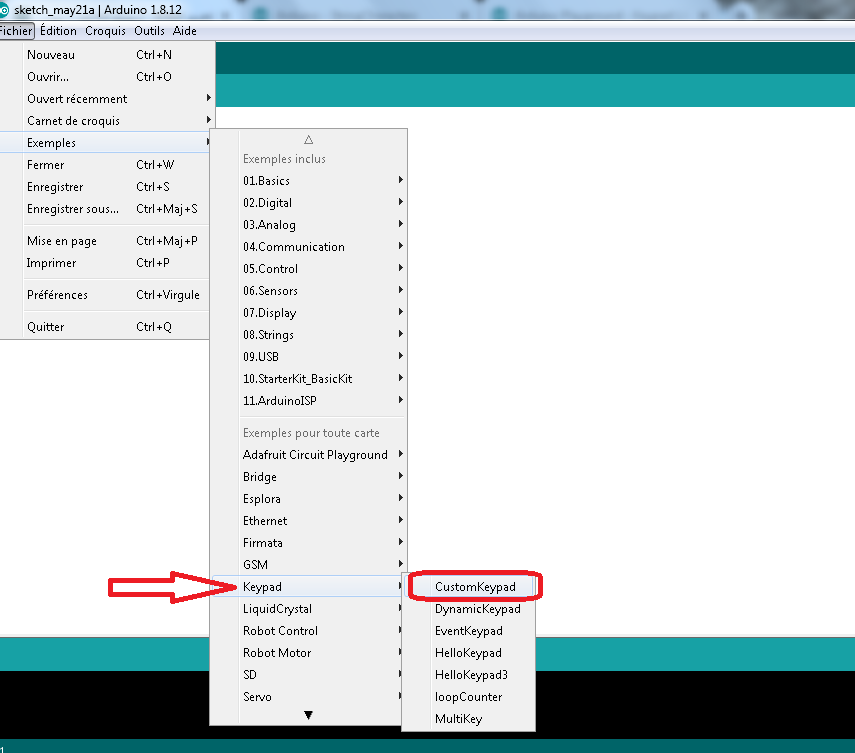Click the Aide menu
Image resolution: width=855 pixels, height=753 pixels.
click(185, 31)
